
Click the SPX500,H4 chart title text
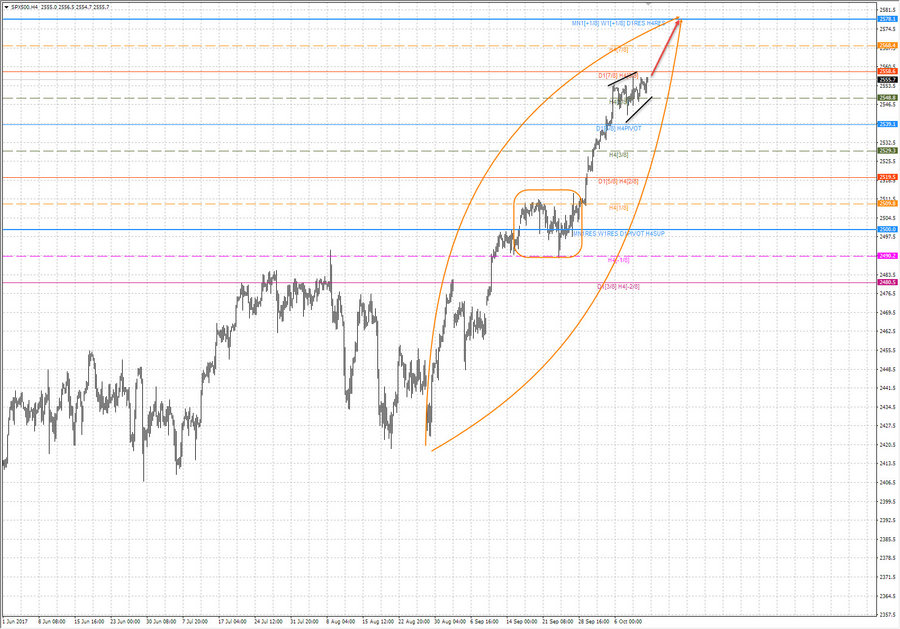tap(29, 5)
